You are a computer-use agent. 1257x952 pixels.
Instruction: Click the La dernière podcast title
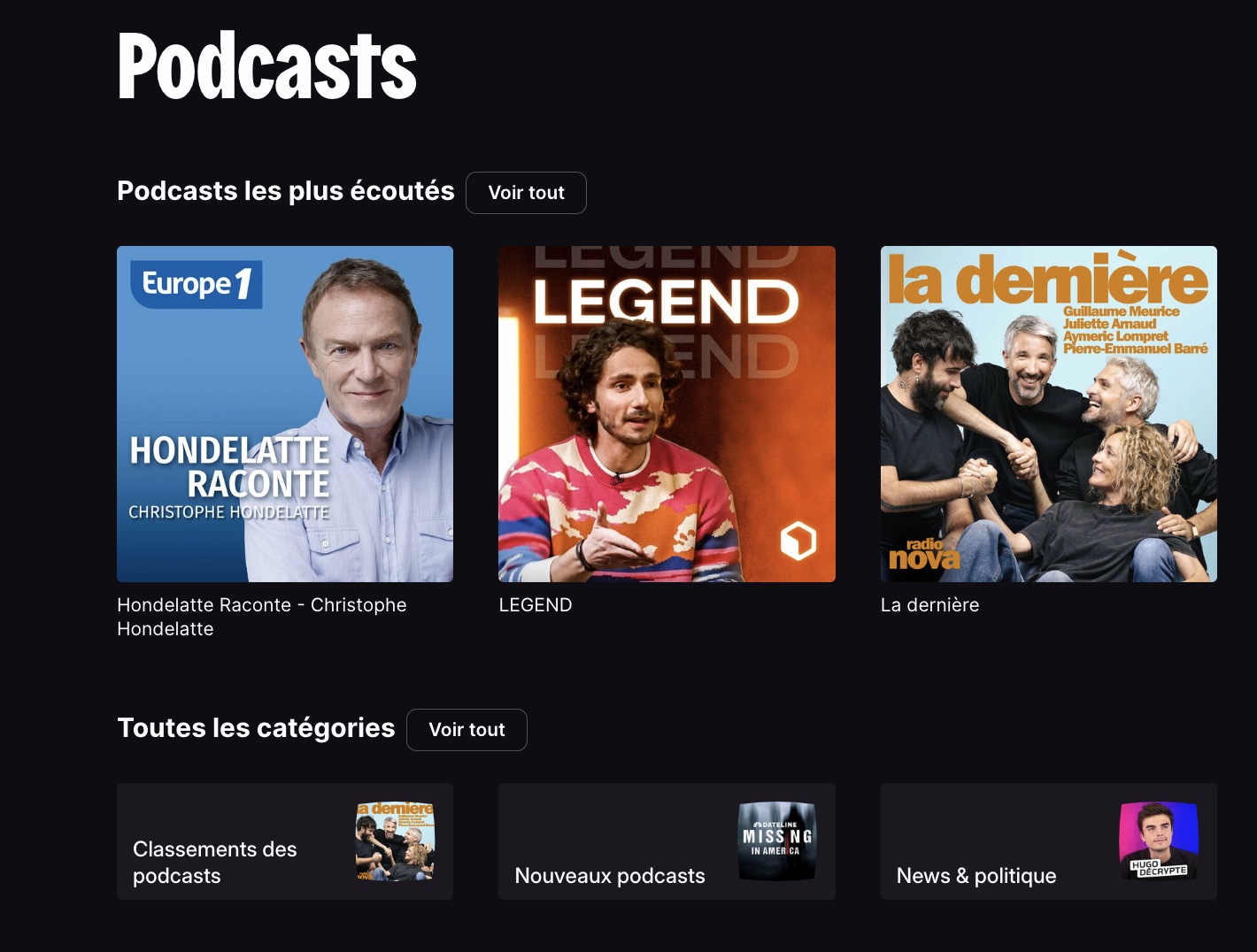click(929, 605)
